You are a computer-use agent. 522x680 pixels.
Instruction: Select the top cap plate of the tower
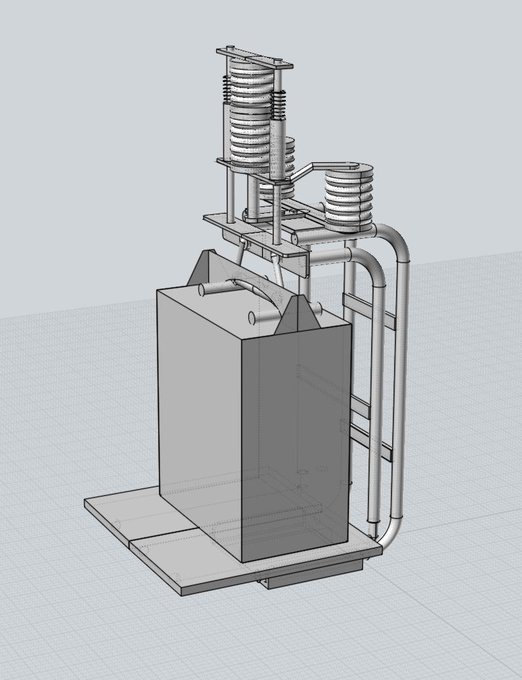point(254,58)
